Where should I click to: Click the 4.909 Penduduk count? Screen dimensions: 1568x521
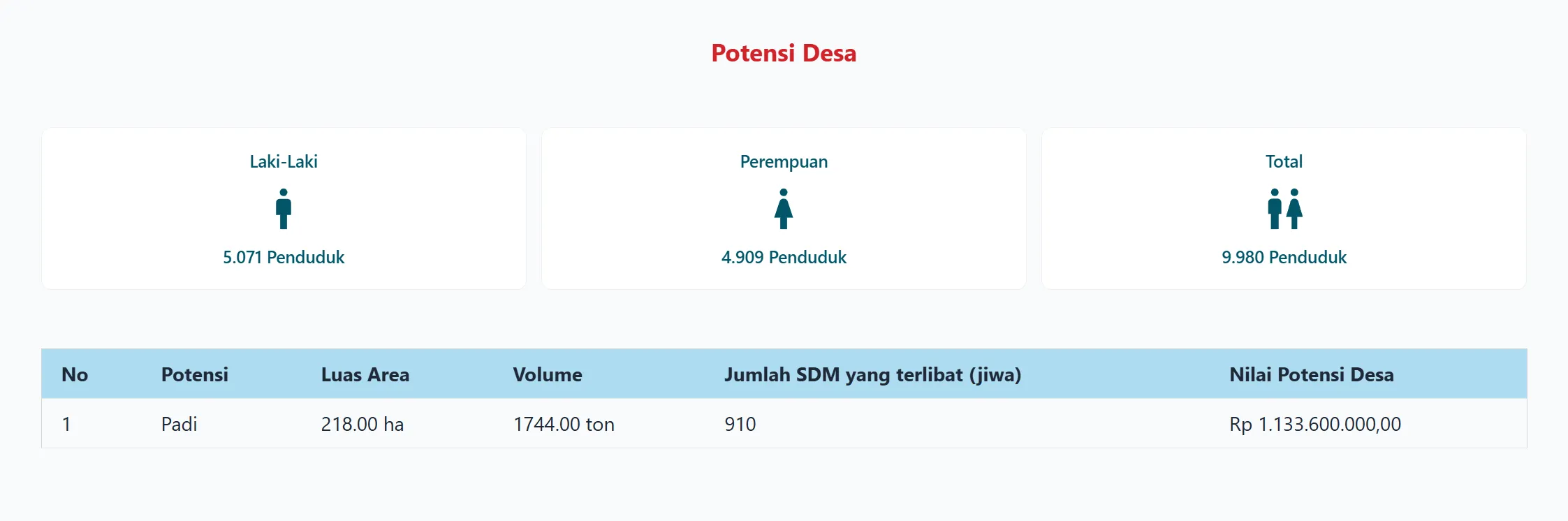tap(784, 257)
